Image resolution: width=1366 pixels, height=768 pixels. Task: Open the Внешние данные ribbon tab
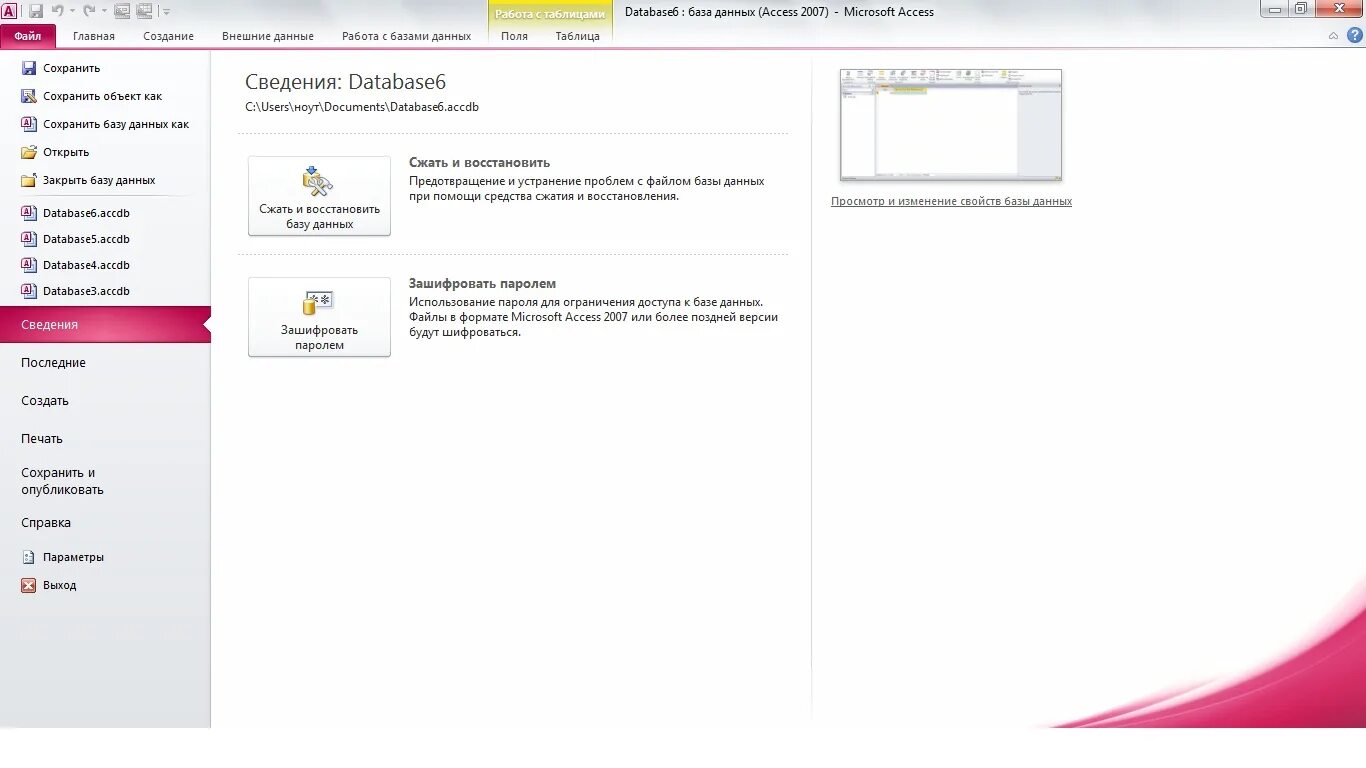(x=268, y=36)
